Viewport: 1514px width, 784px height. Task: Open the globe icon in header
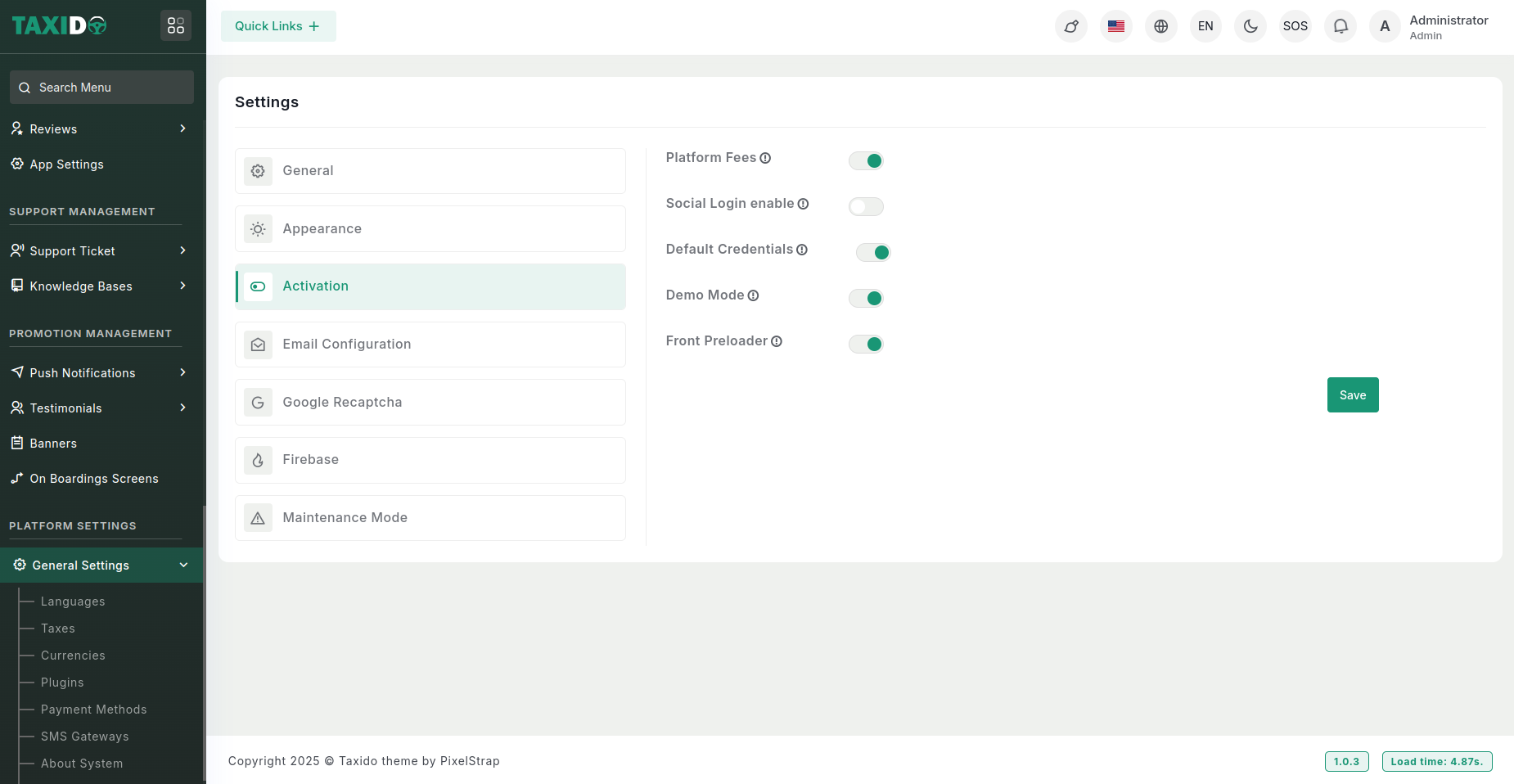click(x=1160, y=26)
